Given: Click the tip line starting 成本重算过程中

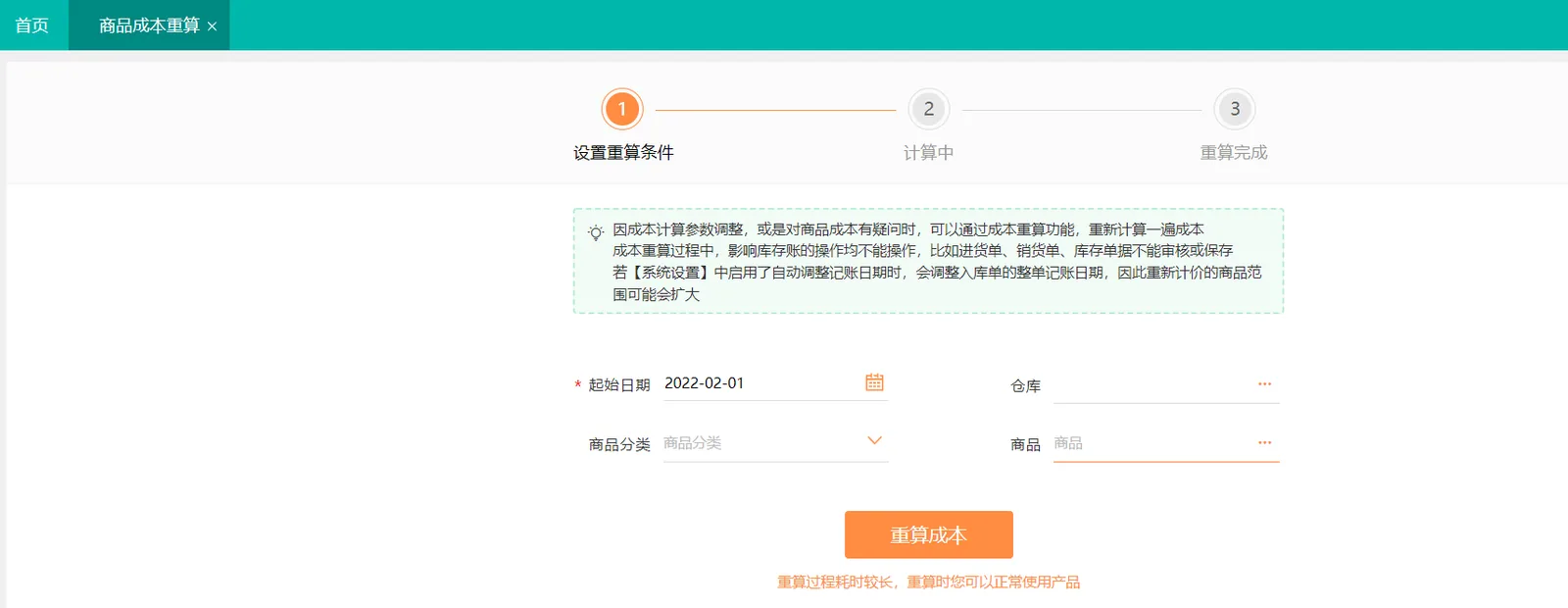Looking at the screenshot, I should 923,251.
